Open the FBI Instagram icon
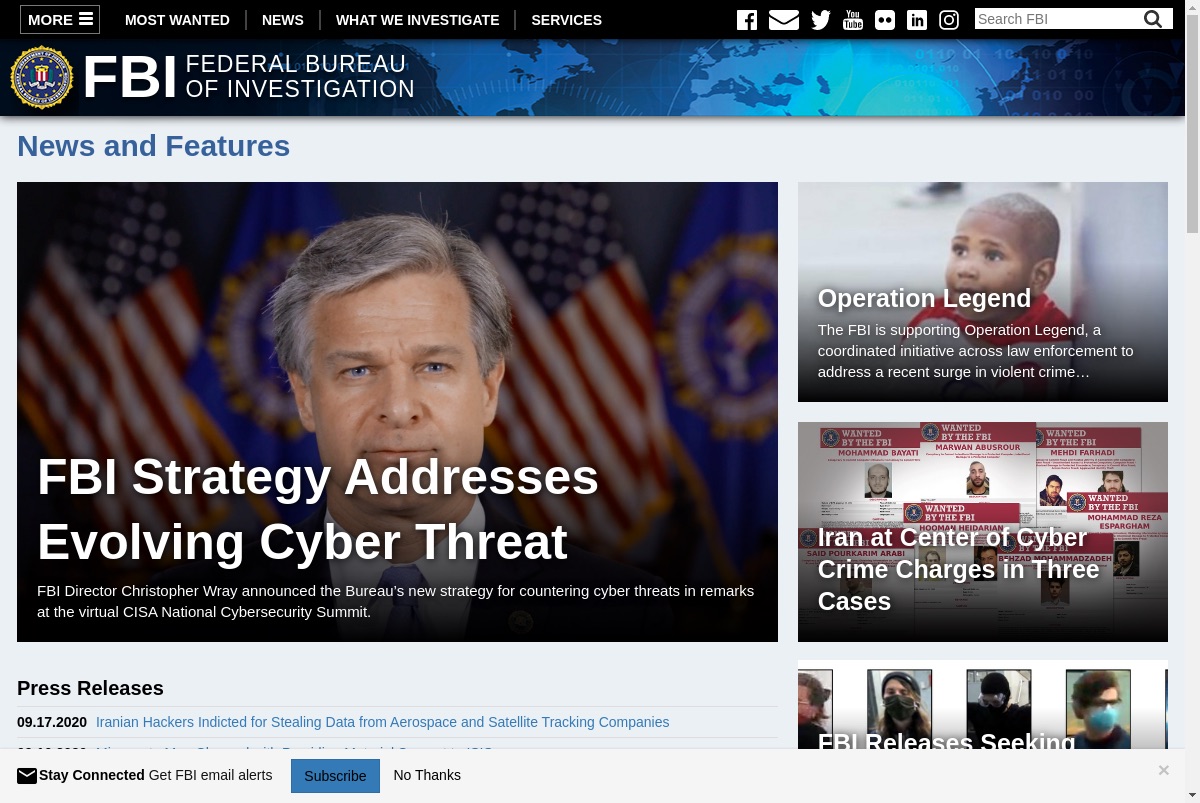 [x=949, y=20]
